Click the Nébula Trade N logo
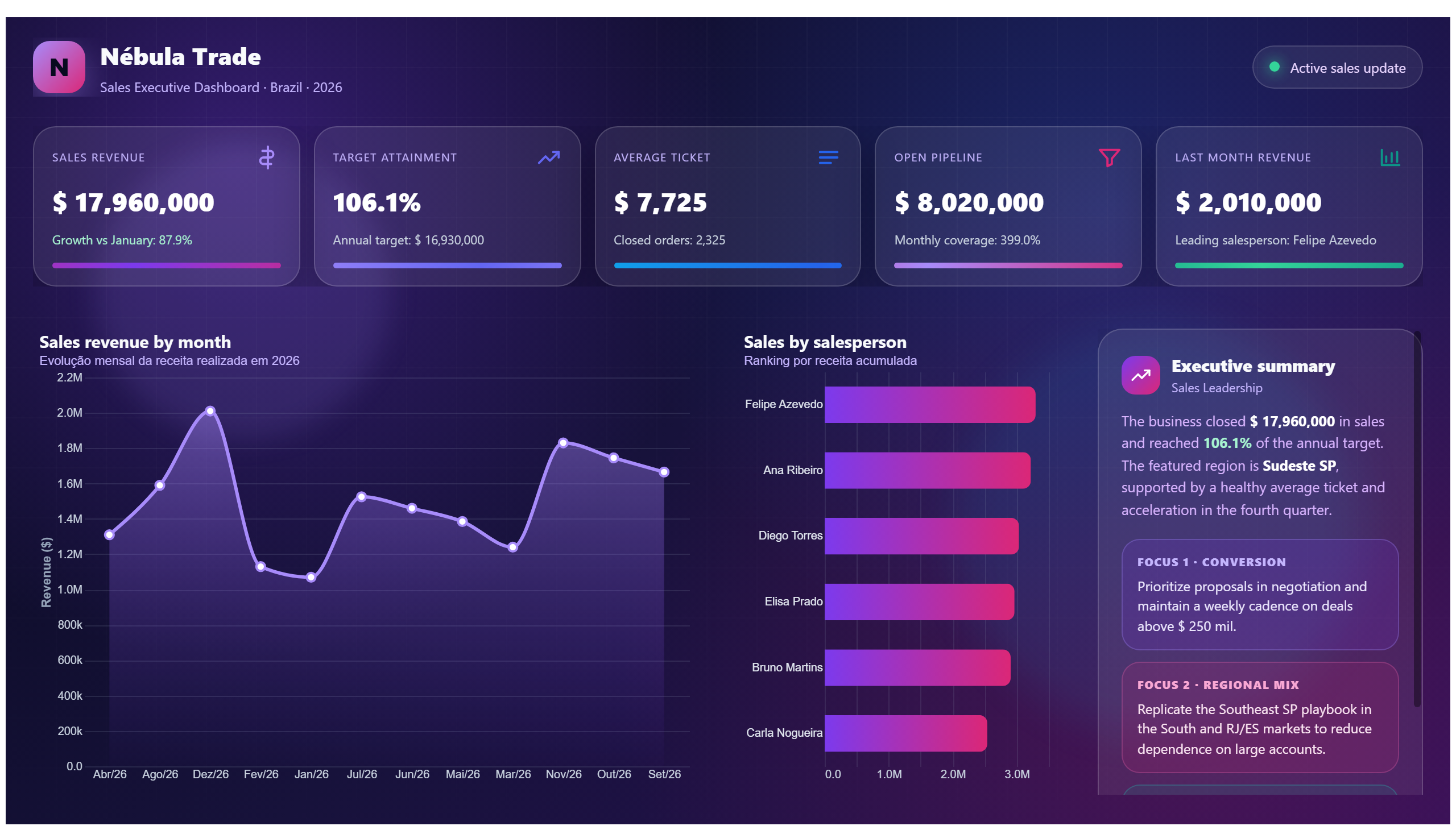1456x830 pixels. pos(59,67)
